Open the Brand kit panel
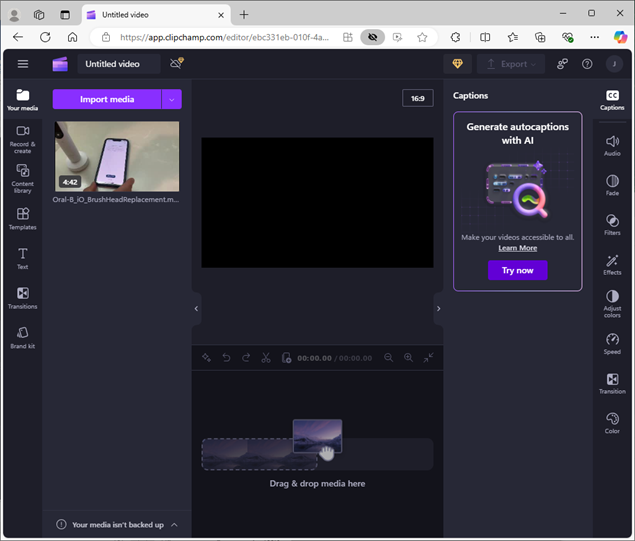 (x=23, y=338)
